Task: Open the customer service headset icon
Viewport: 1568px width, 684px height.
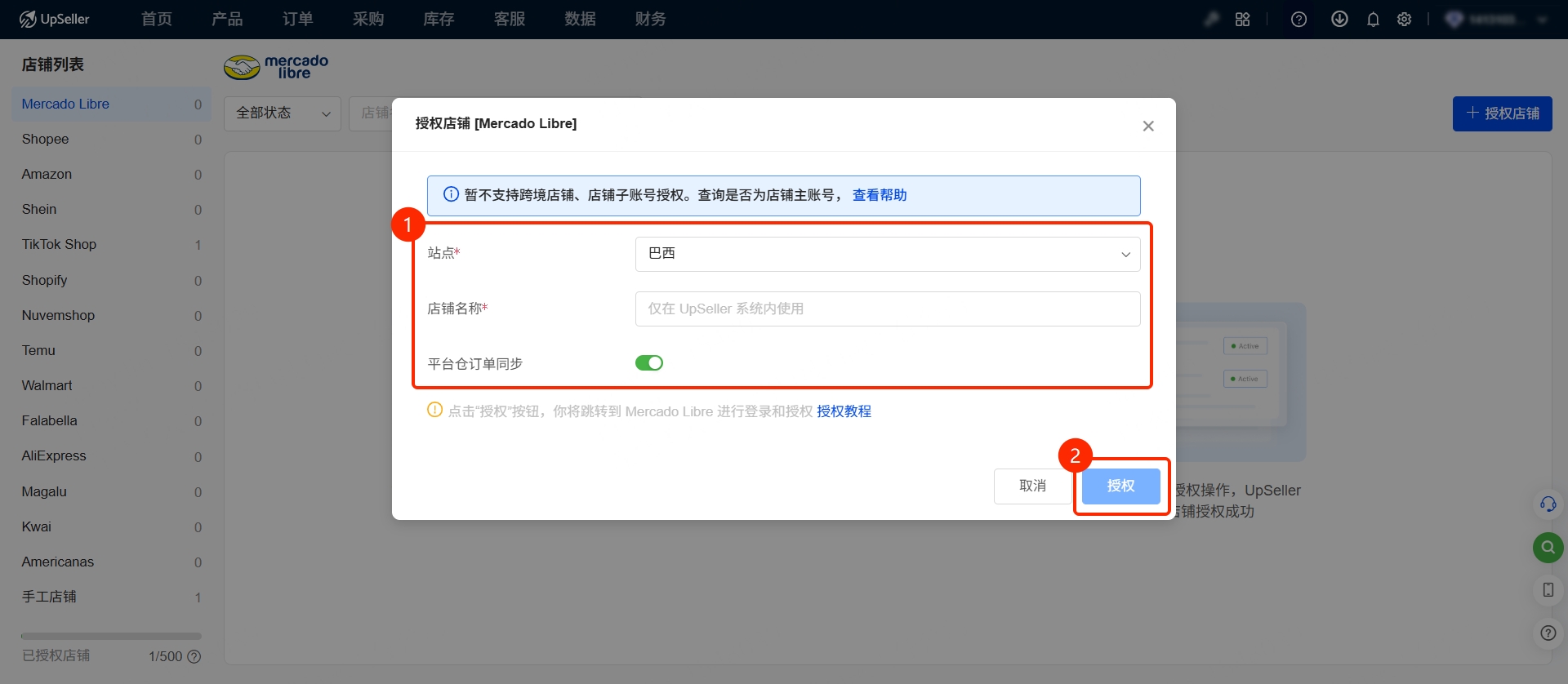Action: (x=1548, y=504)
